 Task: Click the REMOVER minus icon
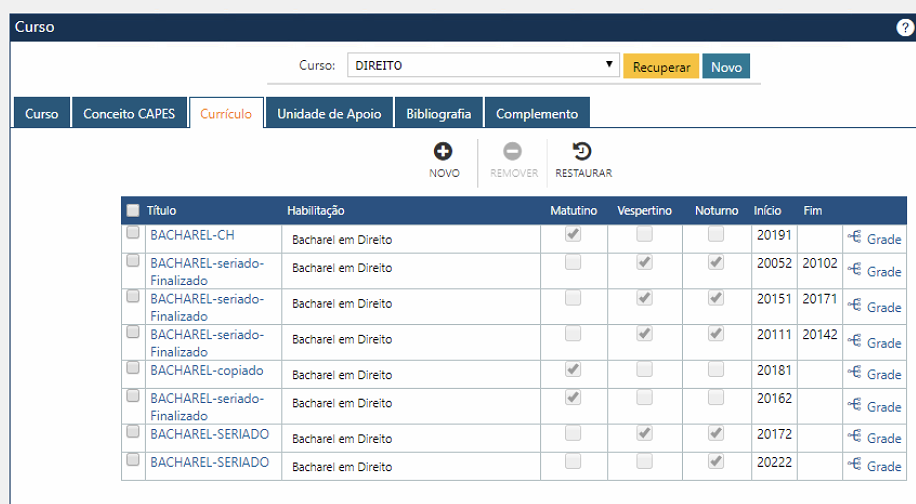coord(512,152)
